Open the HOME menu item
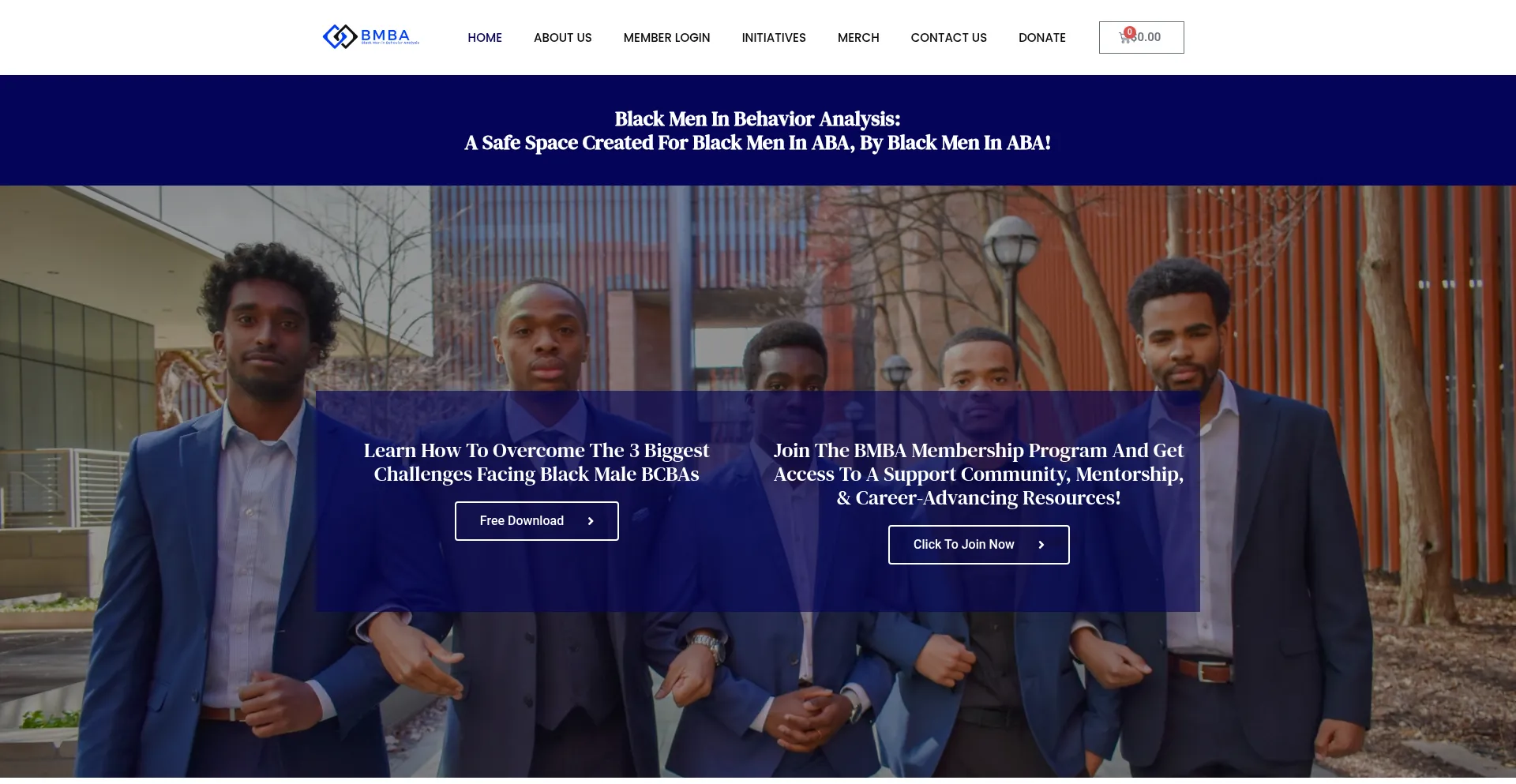Viewport: 1516px width, 784px height. click(x=485, y=37)
